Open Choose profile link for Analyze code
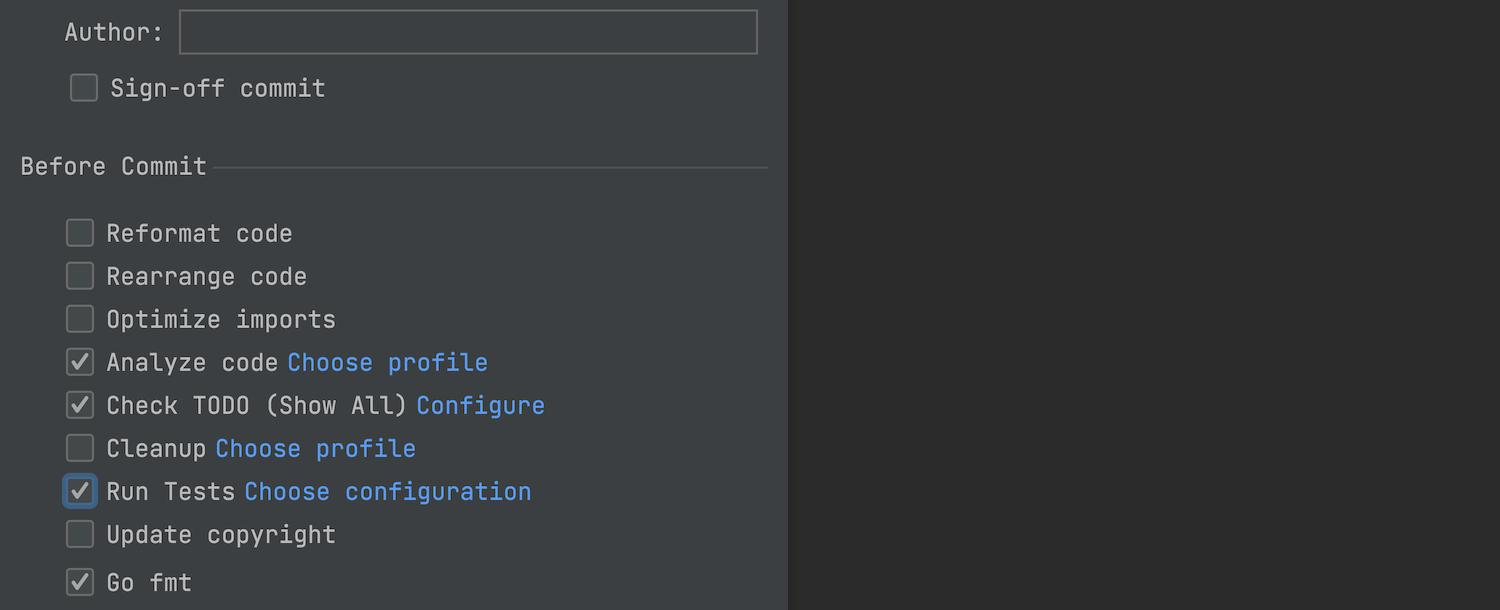 coord(387,362)
